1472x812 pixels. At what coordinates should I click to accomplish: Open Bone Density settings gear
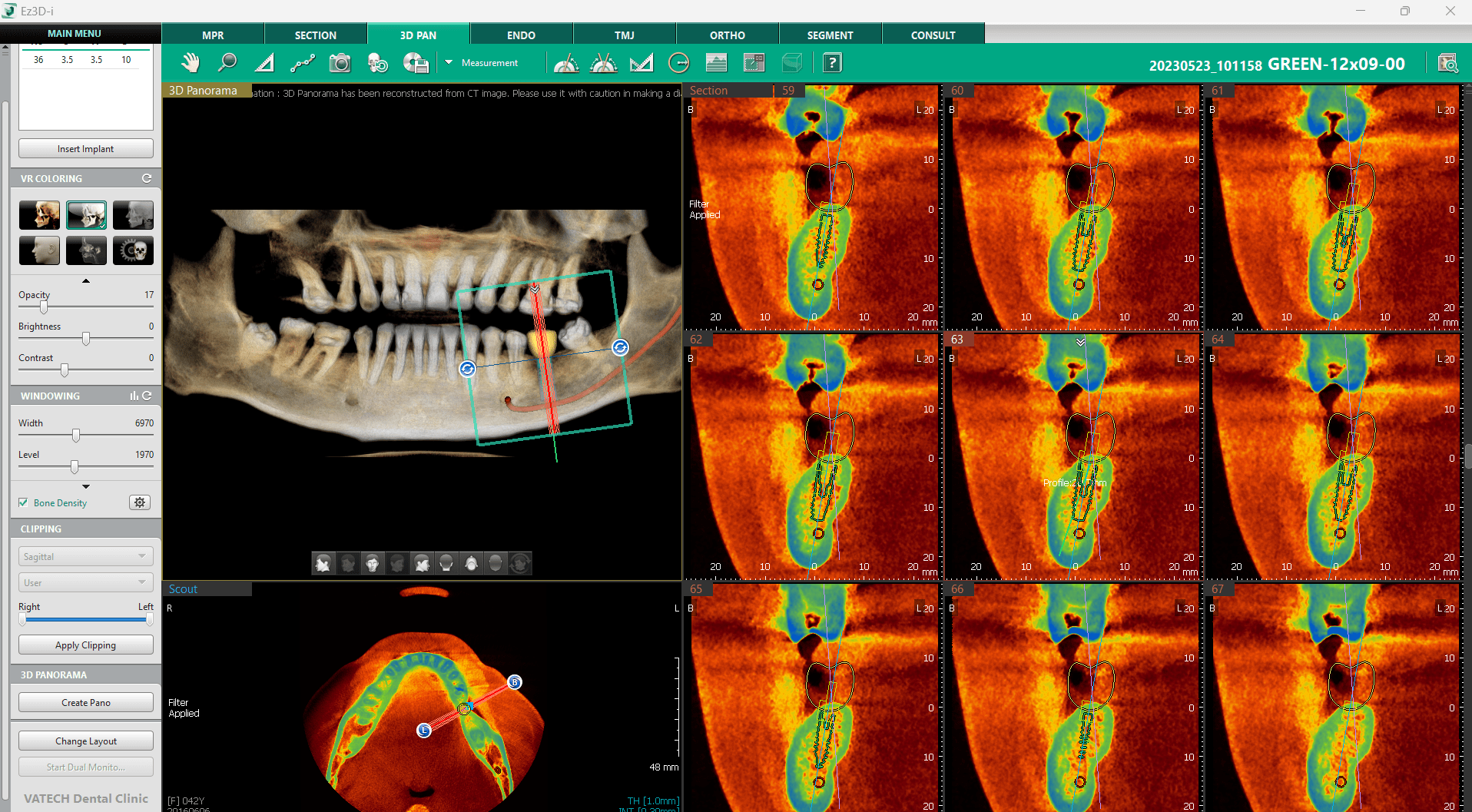(x=140, y=502)
